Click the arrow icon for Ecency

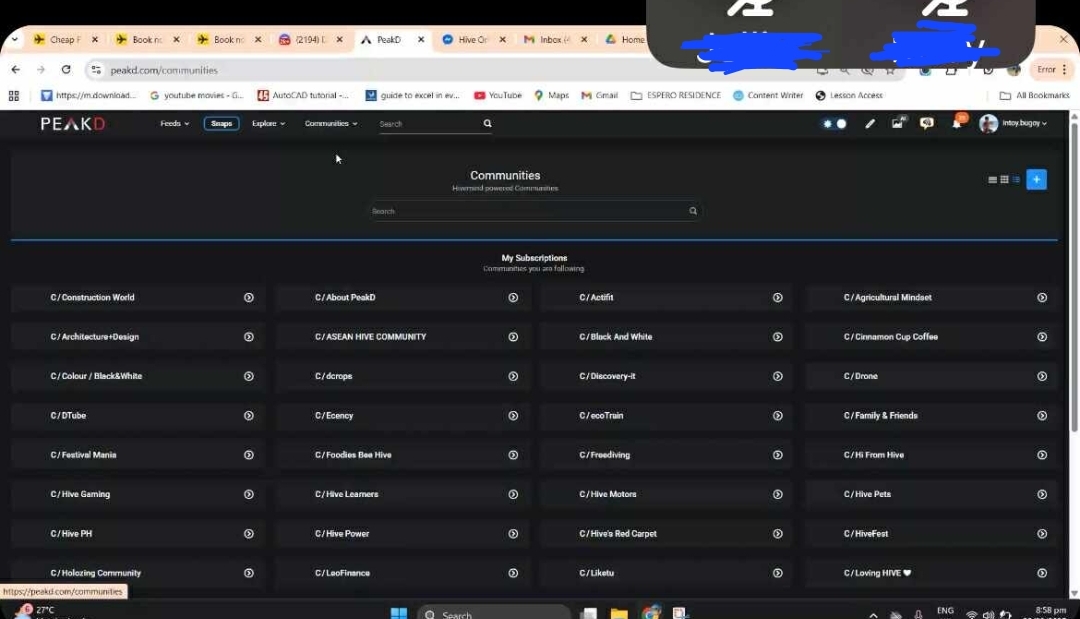coord(513,415)
